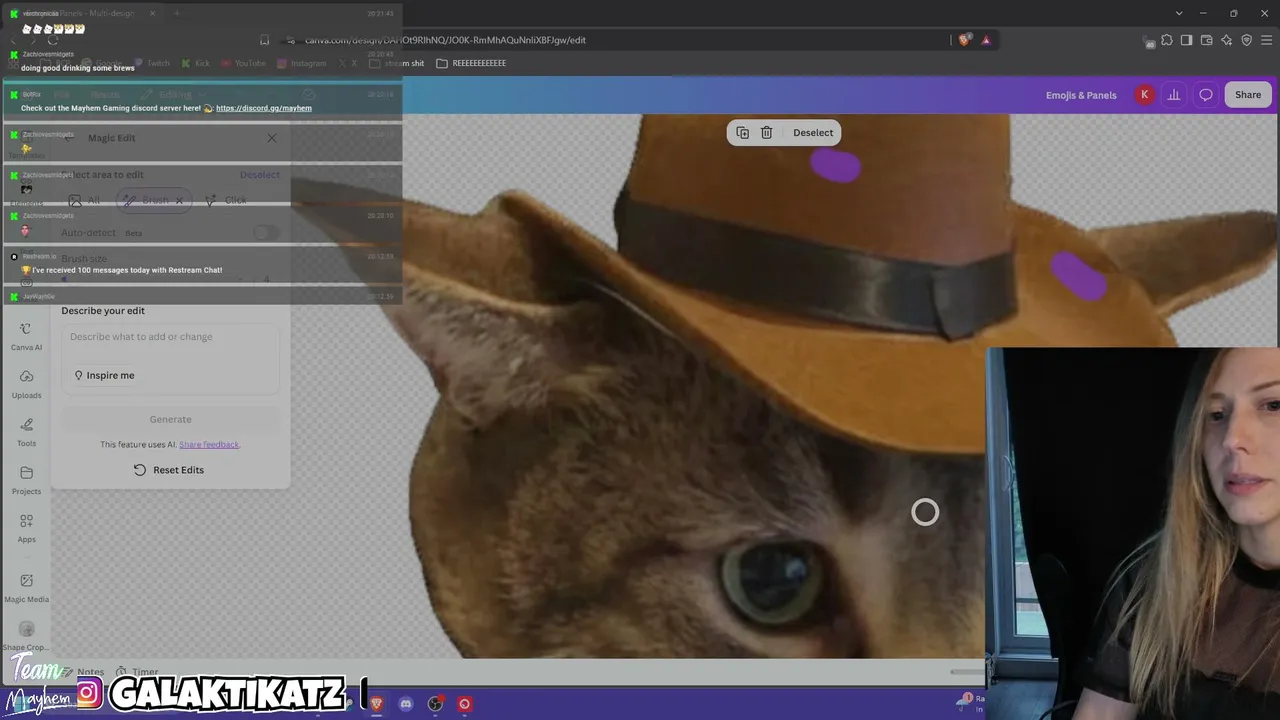Click the red circular taskbar app icon
Image resolution: width=1280 pixels, height=720 pixels.
pyautogui.click(x=464, y=704)
